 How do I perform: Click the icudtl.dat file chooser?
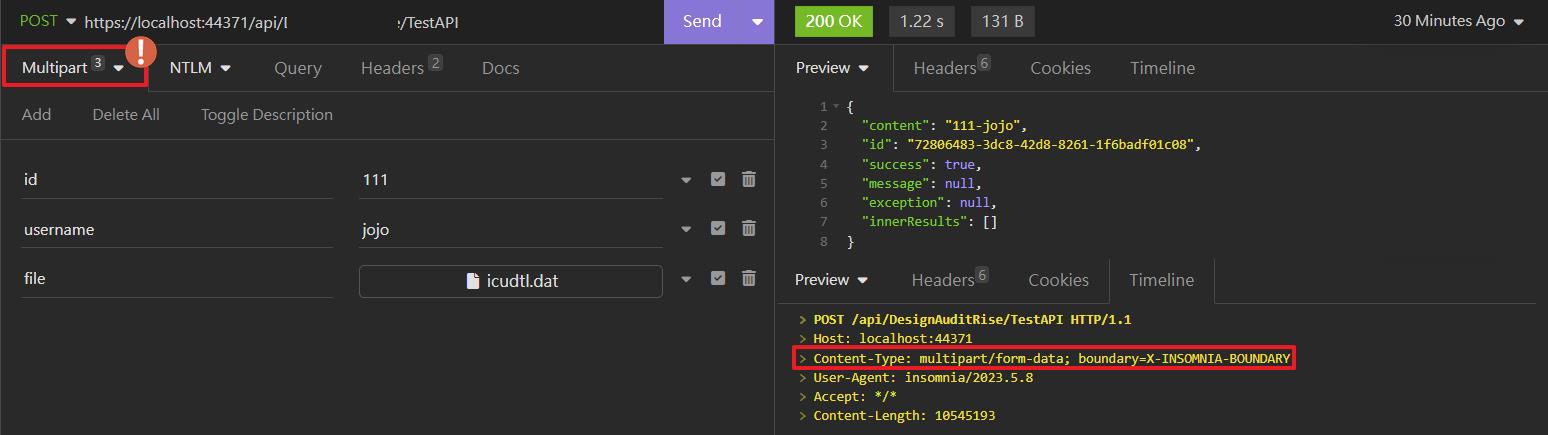pyautogui.click(x=511, y=281)
